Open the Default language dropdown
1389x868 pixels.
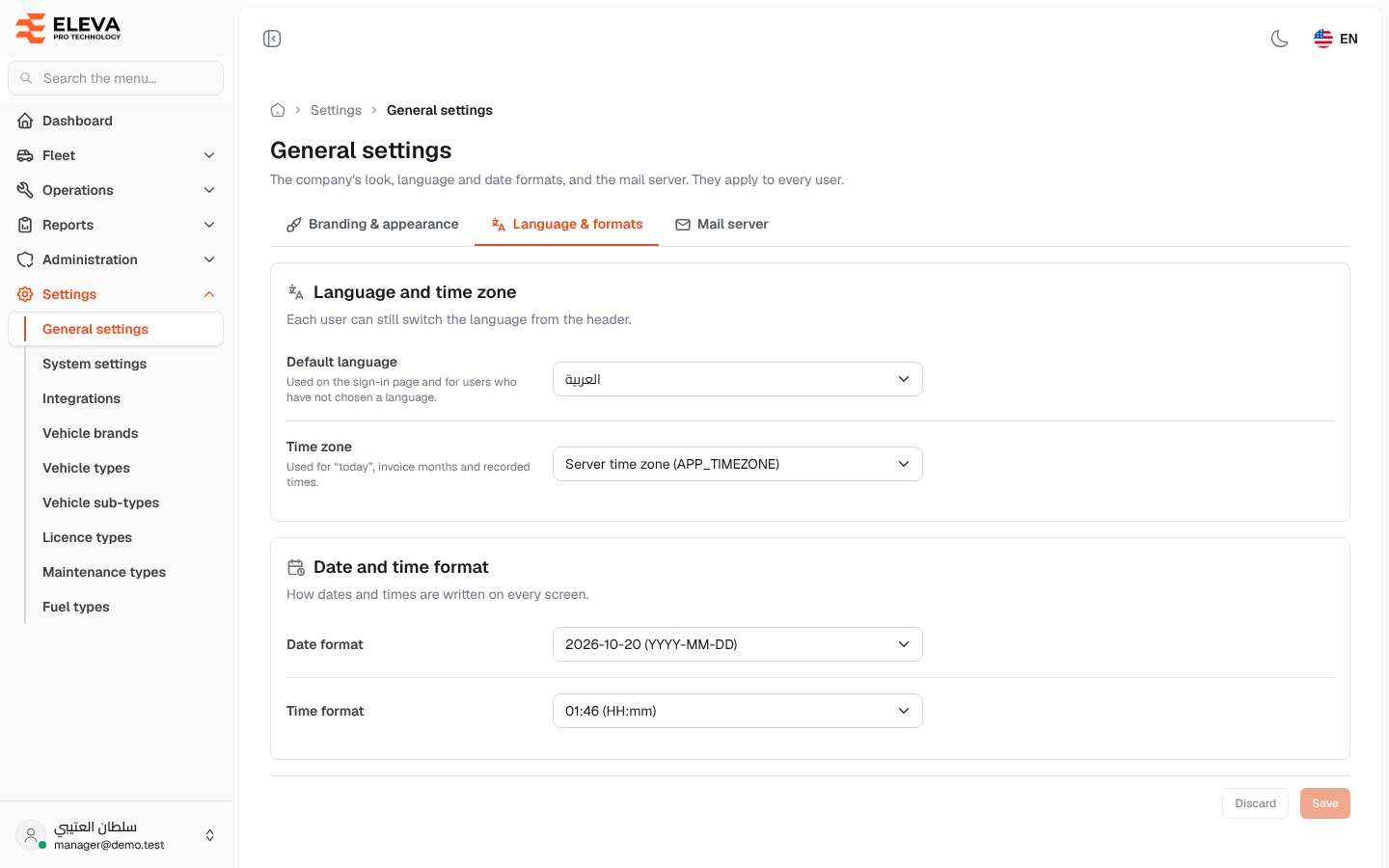click(x=738, y=379)
